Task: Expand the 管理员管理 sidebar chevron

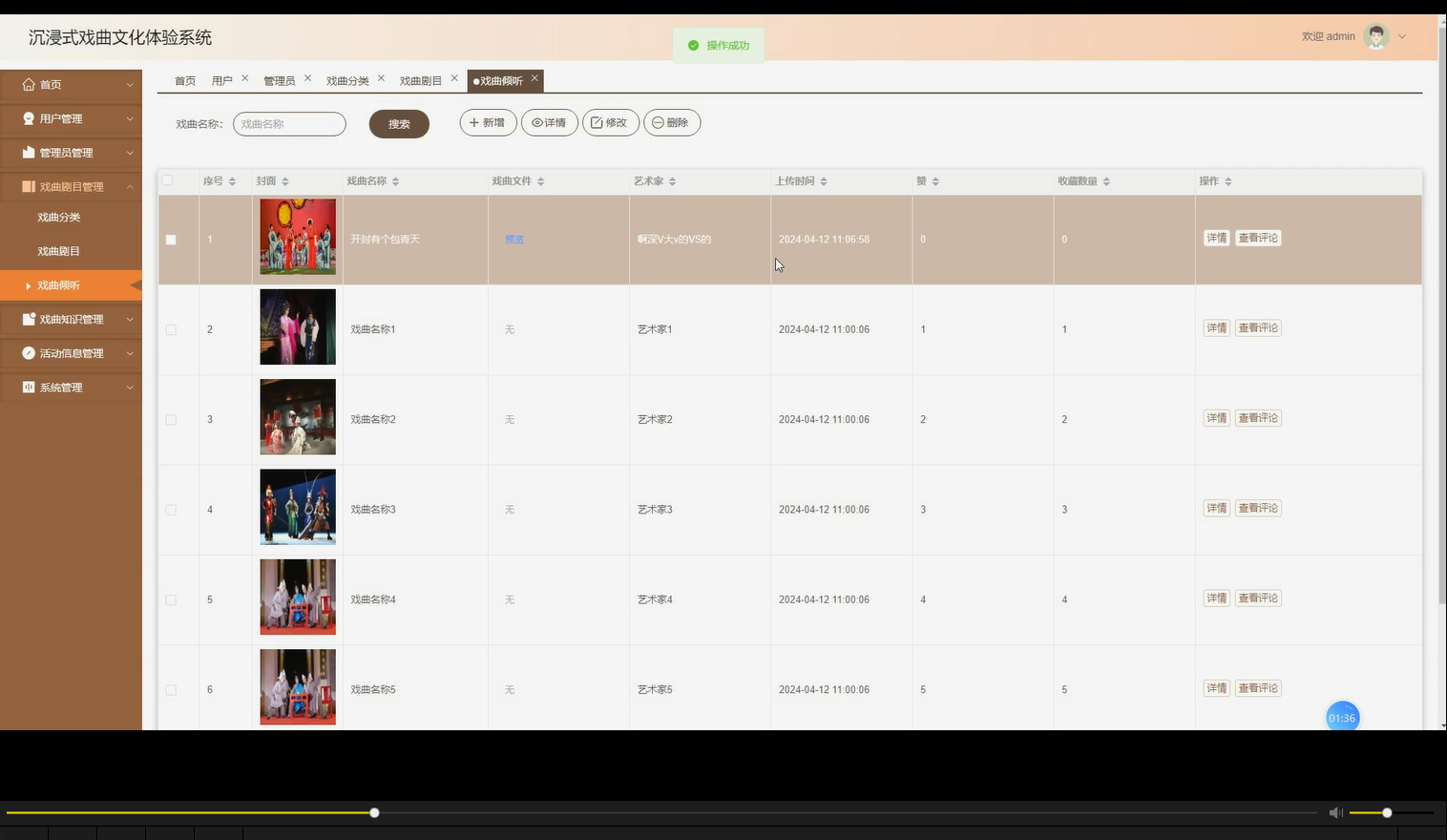Action: [130, 153]
